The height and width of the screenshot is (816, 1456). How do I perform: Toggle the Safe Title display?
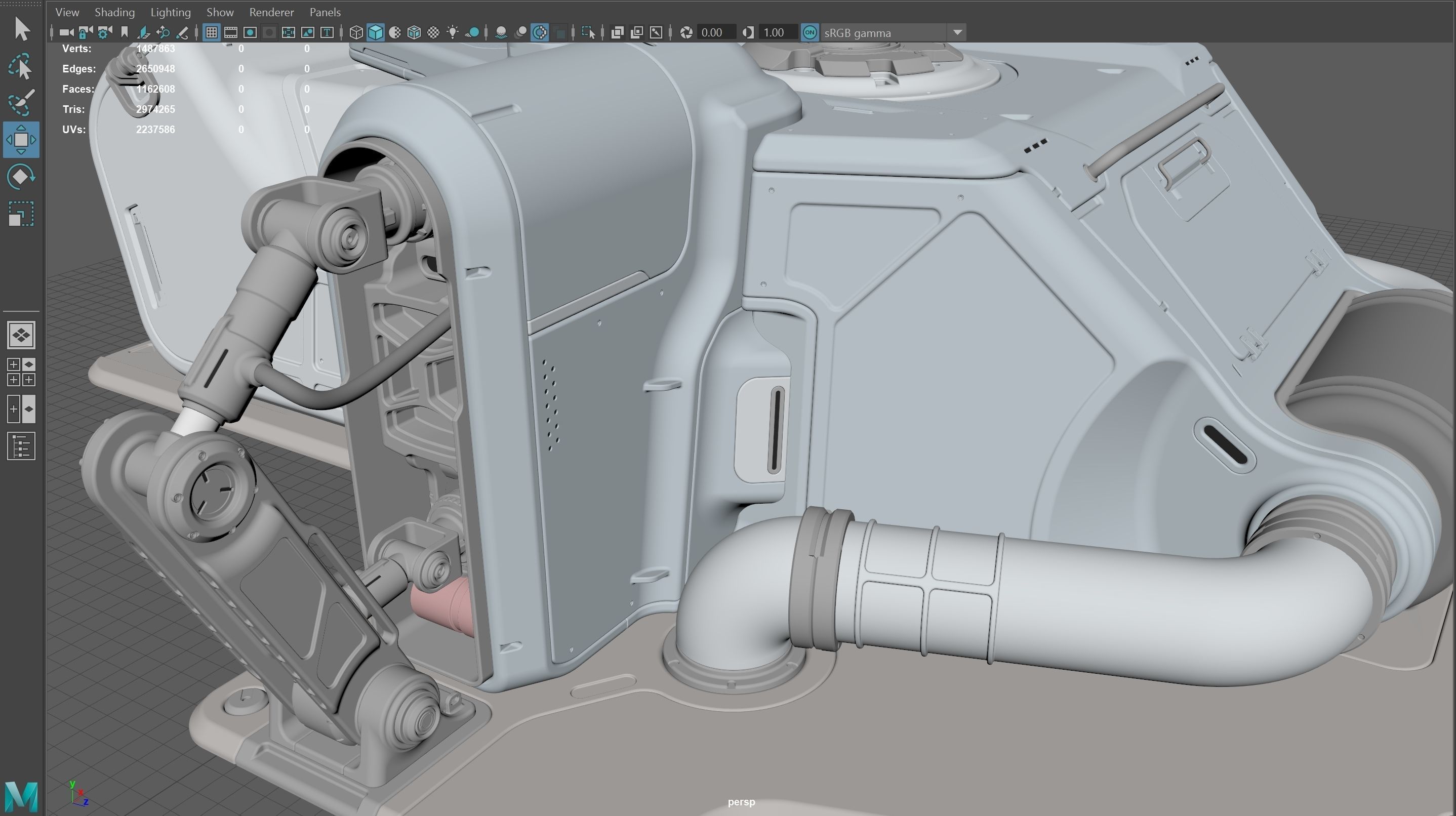(x=327, y=33)
